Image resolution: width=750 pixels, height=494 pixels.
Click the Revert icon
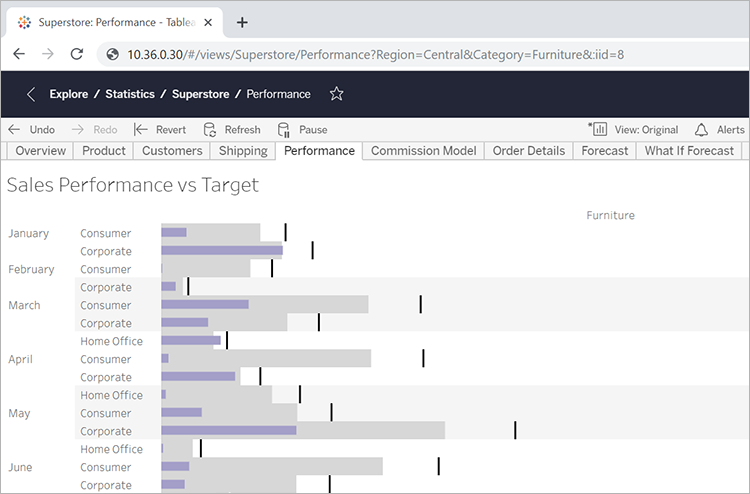tap(141, 130)
